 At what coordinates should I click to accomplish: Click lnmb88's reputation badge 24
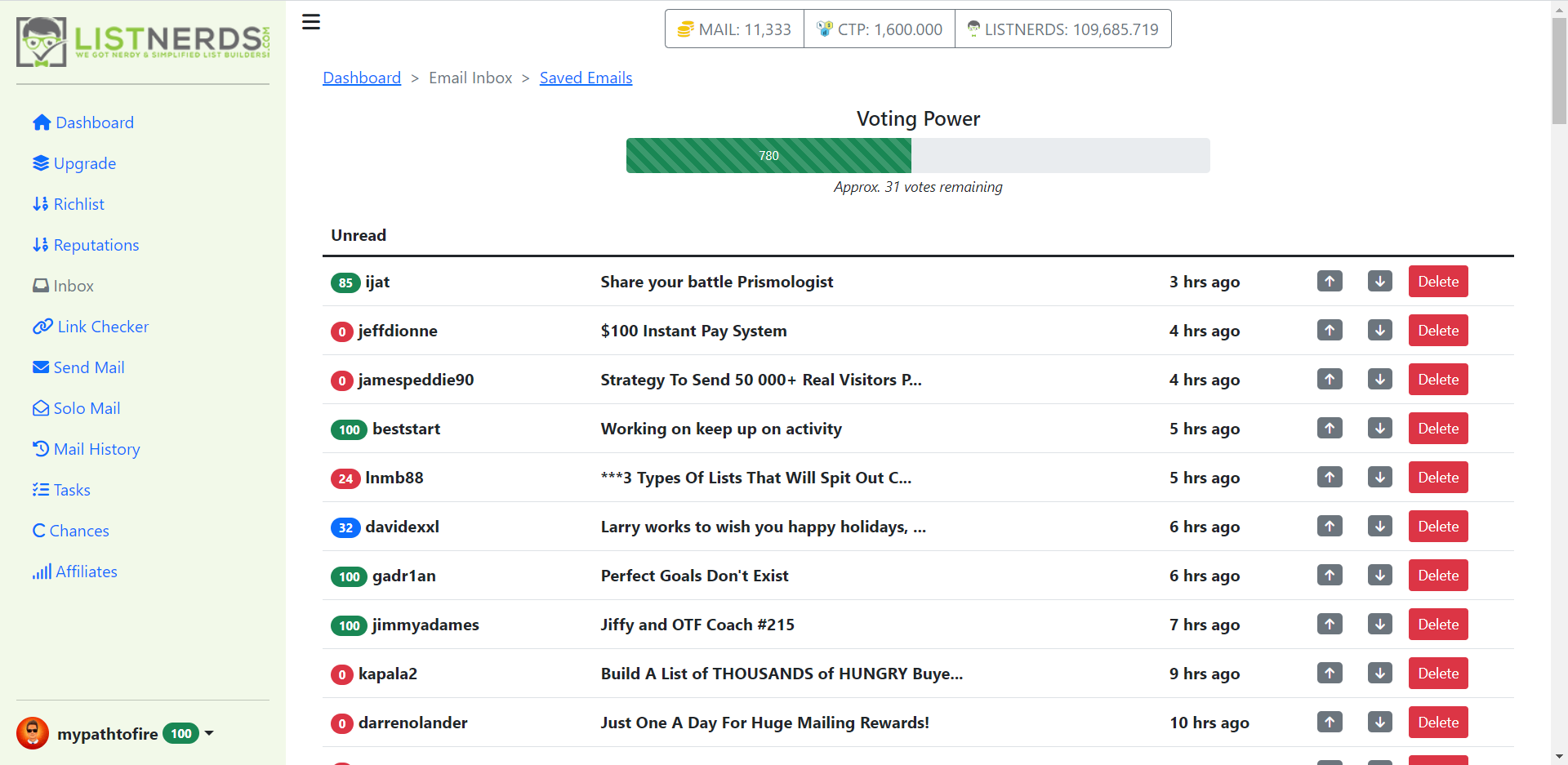[345, 478]
